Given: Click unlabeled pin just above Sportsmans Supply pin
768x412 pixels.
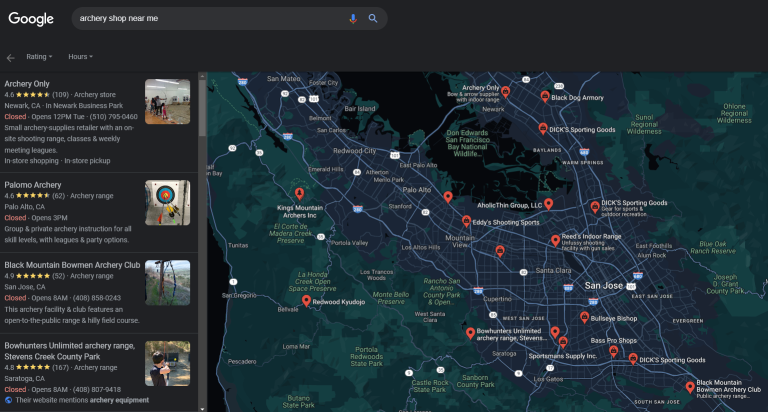Looking at the screenshot, I should [554, 333].
